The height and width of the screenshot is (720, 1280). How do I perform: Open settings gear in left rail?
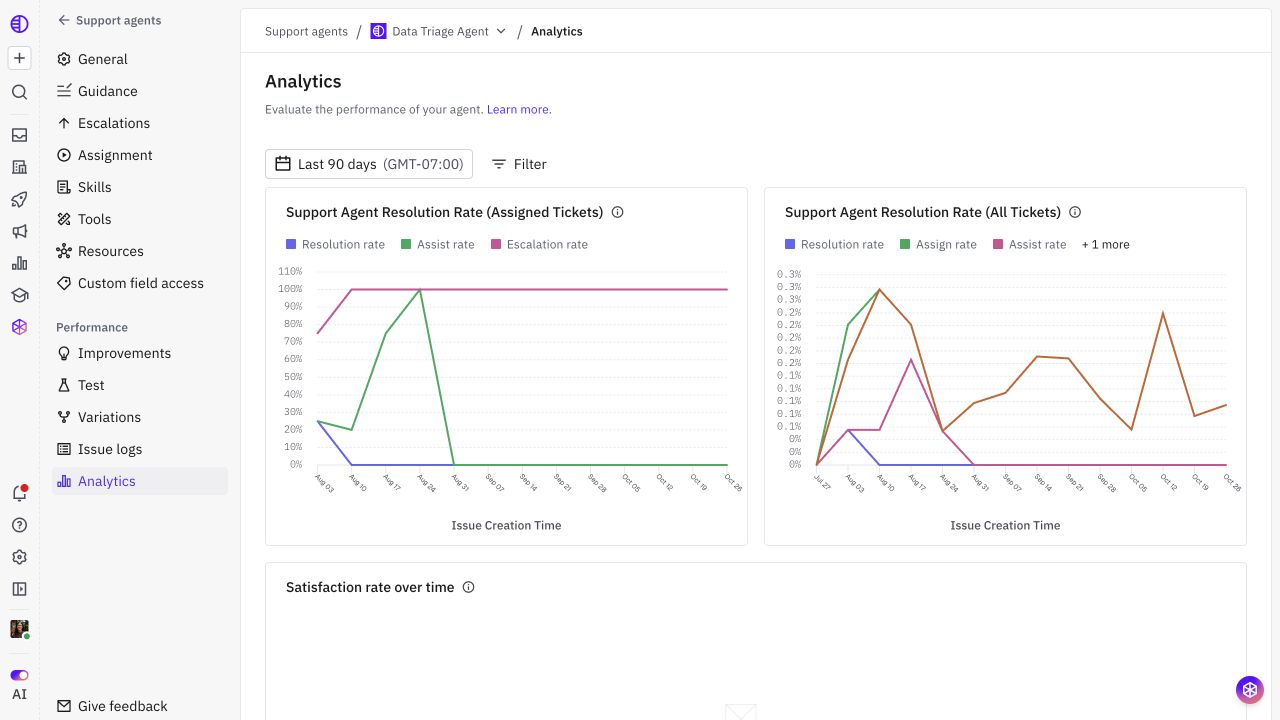(x=19, y=557)
